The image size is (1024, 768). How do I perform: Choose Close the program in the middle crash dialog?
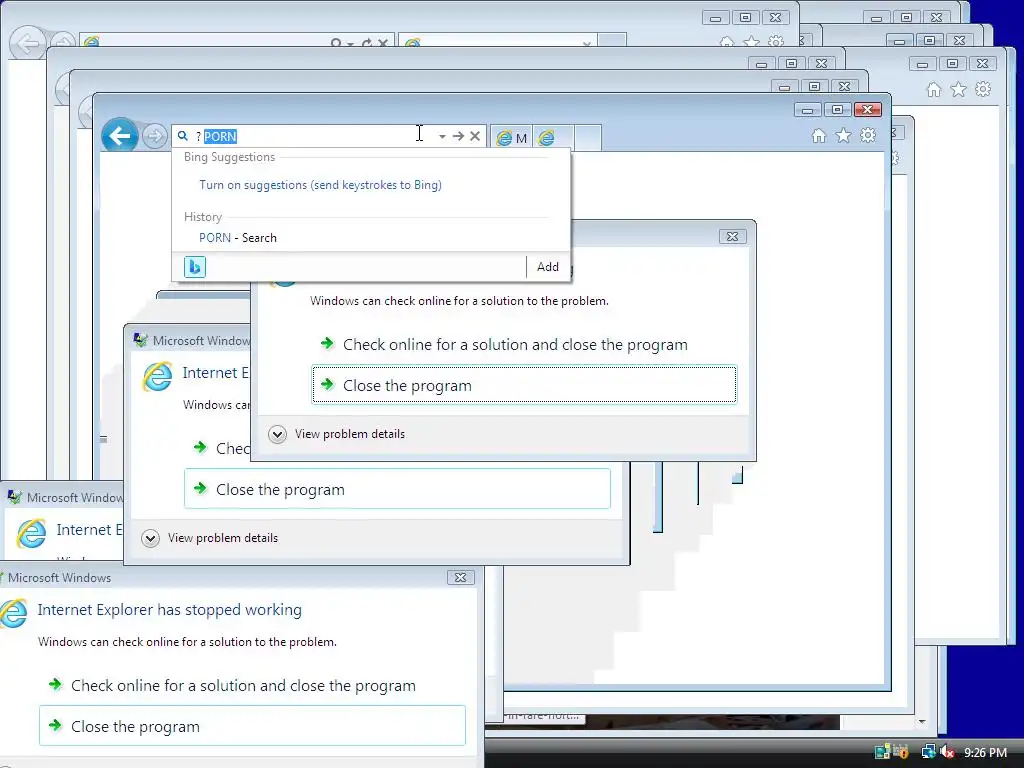(x=397, y=488)
